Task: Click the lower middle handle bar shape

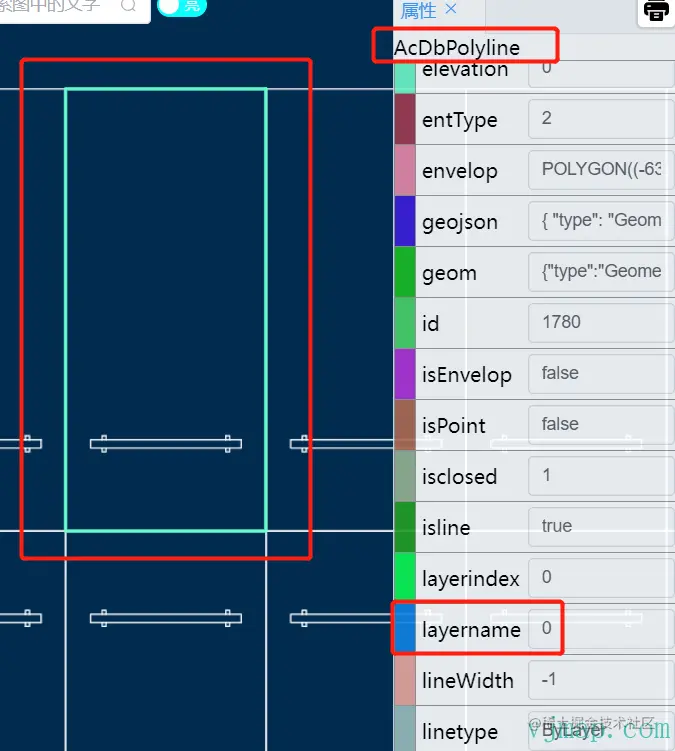Action: (166, 618)
